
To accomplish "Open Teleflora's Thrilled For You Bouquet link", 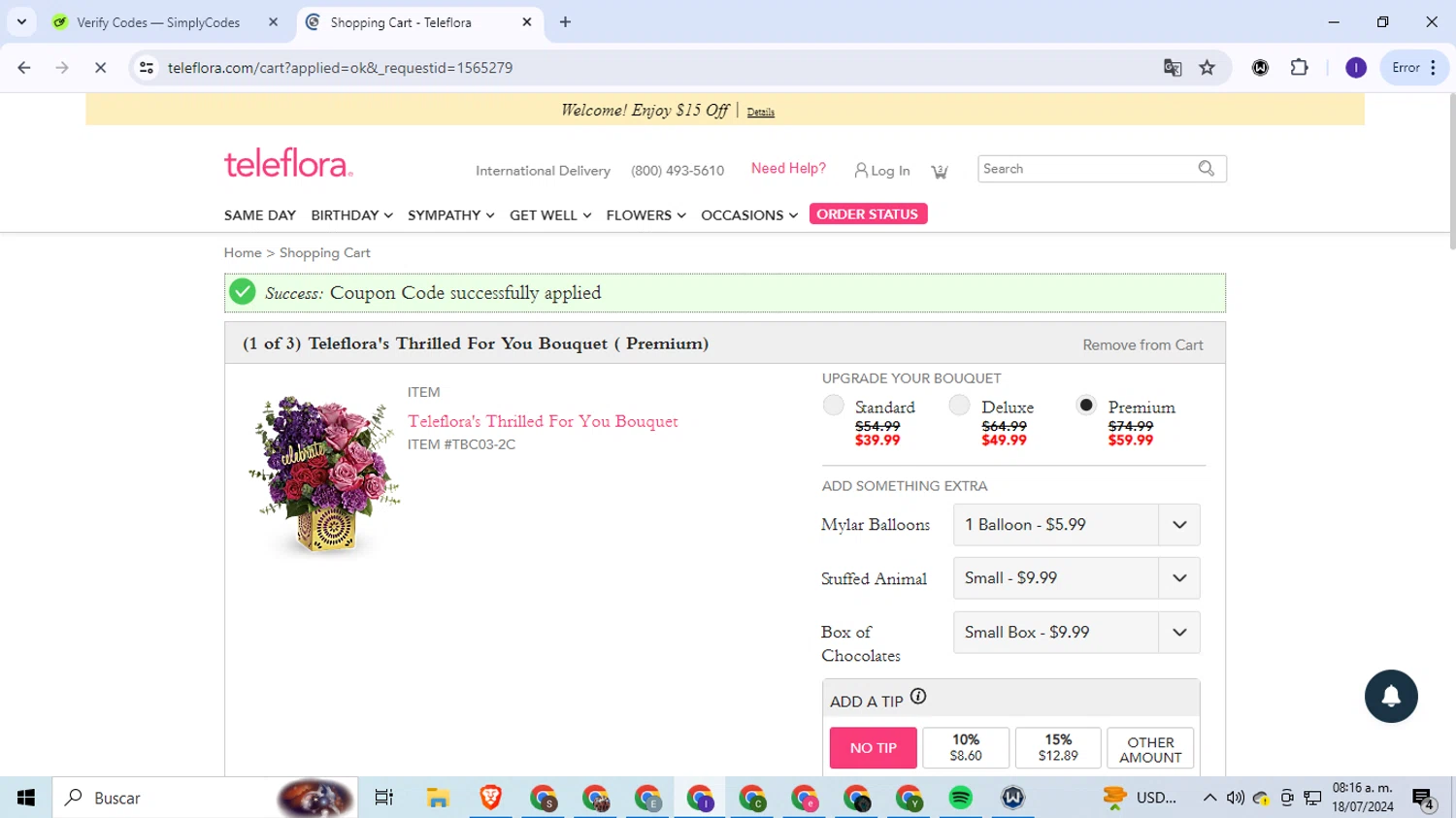I will click(543, 421).
